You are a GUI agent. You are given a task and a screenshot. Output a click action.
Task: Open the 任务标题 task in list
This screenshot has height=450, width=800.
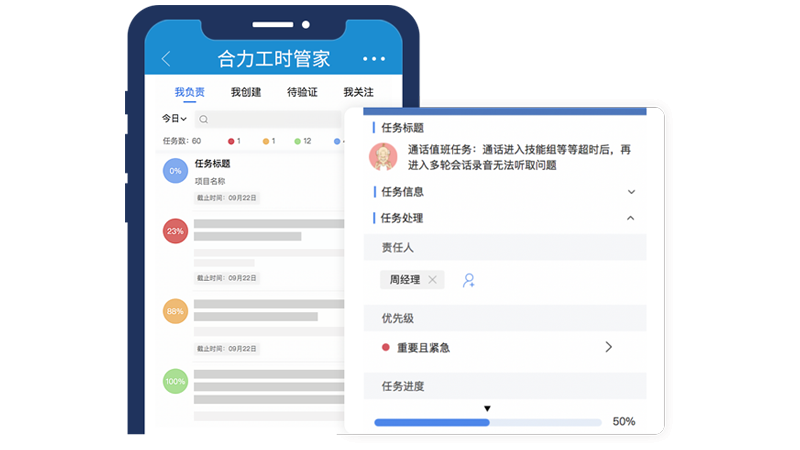pyautogui.click(x=212, y=164)
